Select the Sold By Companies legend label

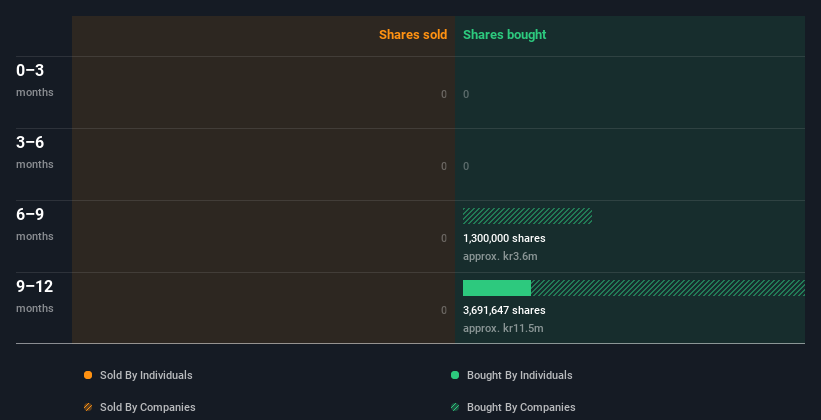[x=148, y=407]
